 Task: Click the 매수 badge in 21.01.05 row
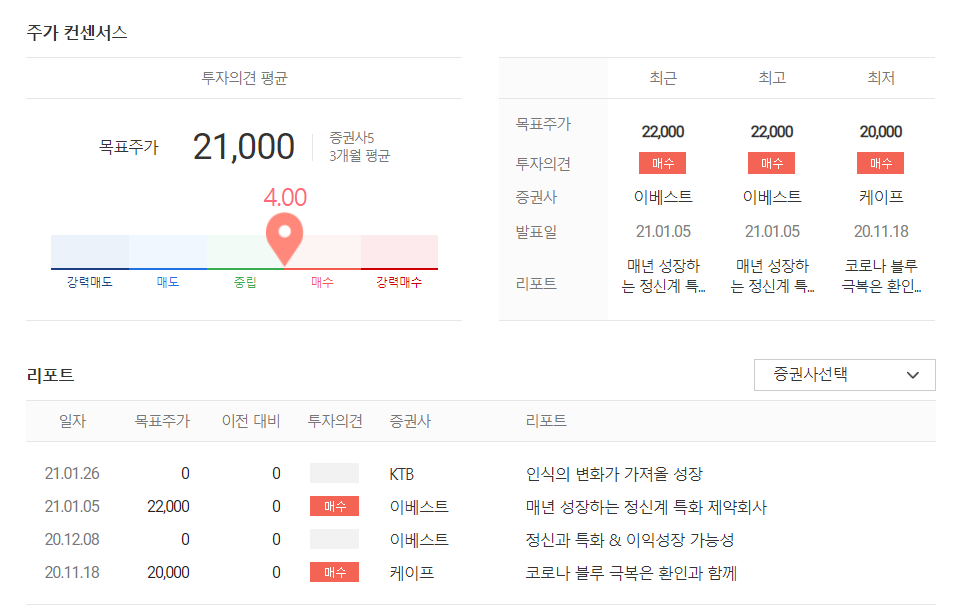[334, 506]
